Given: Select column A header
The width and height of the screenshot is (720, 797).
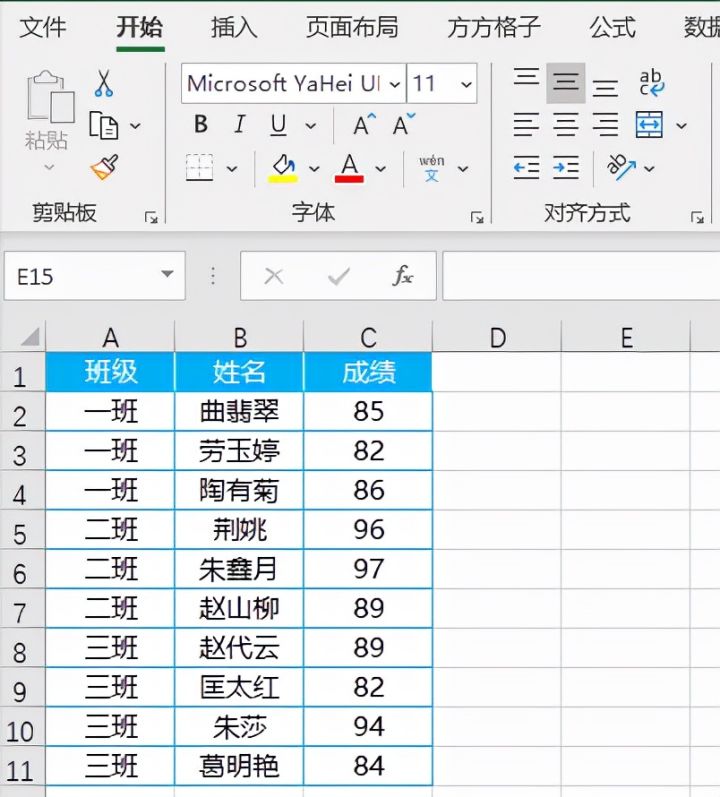Looking at the screenshot, I should (x=110, y=338).
